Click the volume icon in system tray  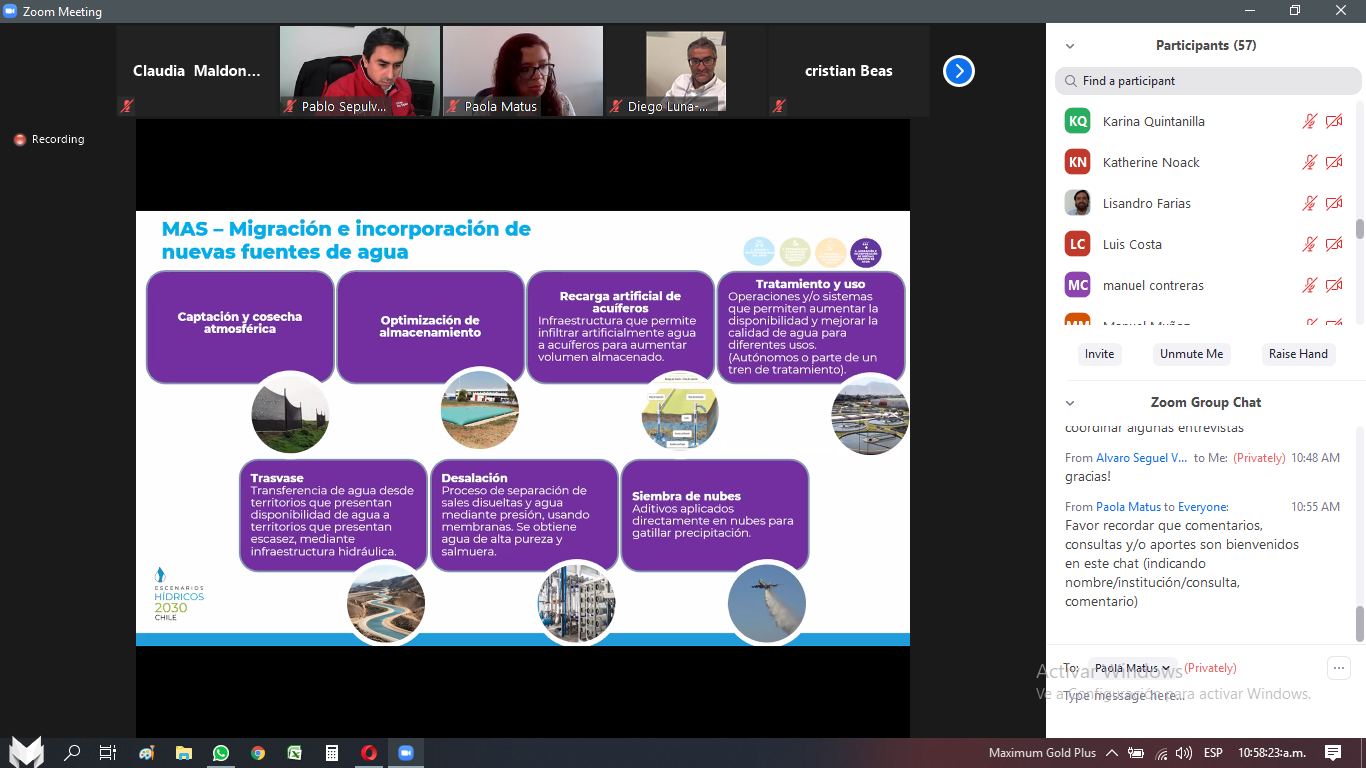tap(1184, 753)
